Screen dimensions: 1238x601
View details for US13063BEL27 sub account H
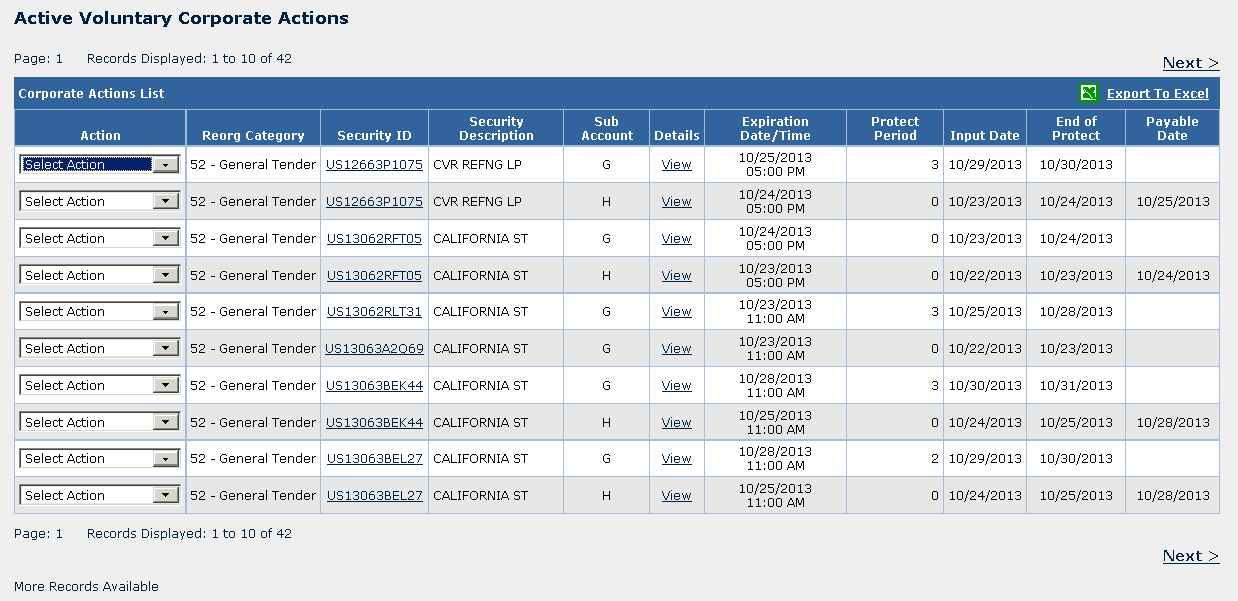(x=676, y=495)
